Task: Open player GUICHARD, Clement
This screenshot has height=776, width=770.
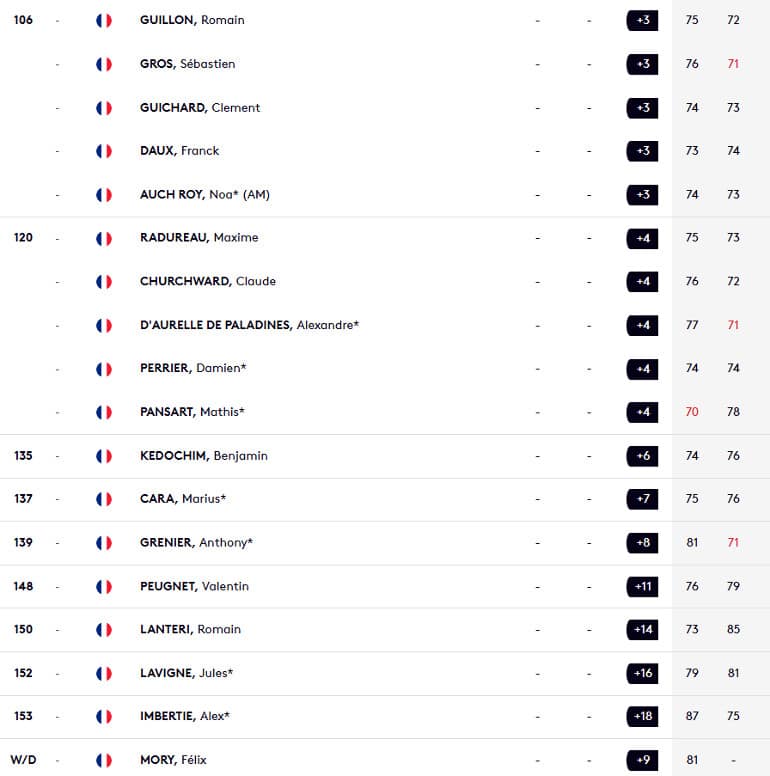Action: click(x=200, y=107)
